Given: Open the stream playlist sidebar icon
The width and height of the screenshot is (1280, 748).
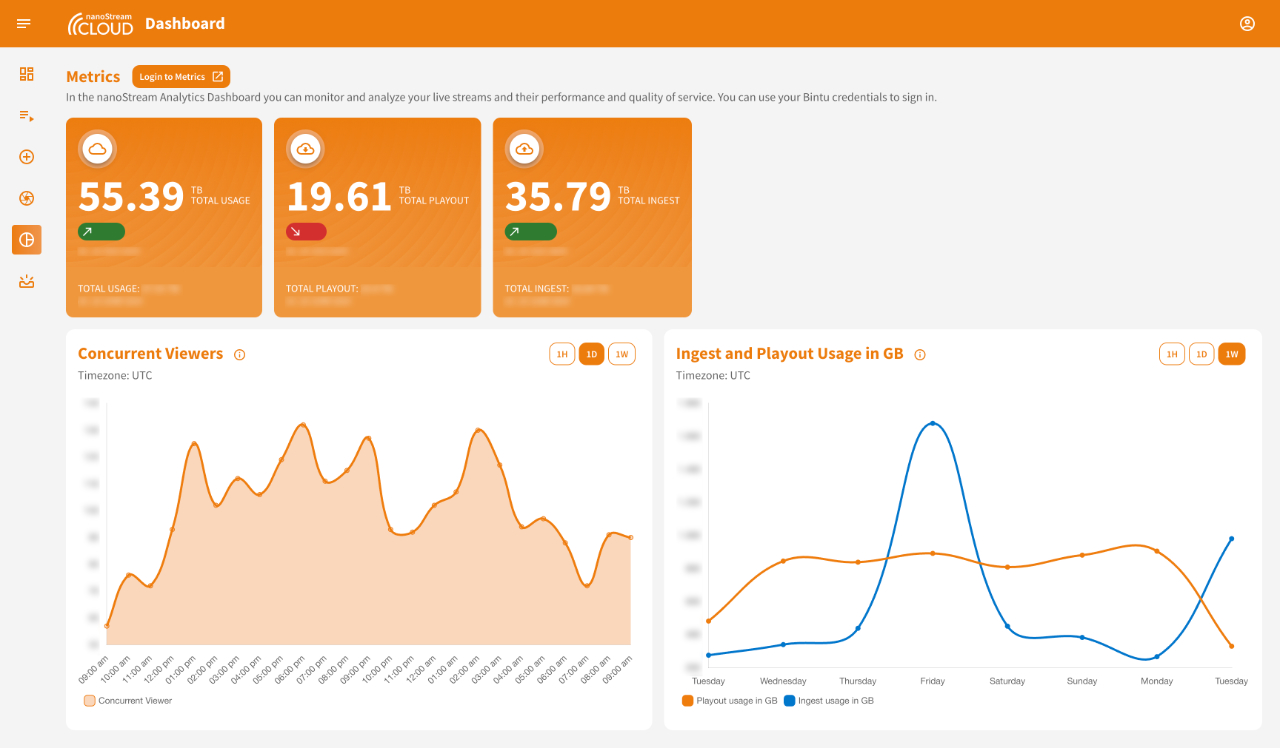Looking at the screenshot, I should point(27,116).
